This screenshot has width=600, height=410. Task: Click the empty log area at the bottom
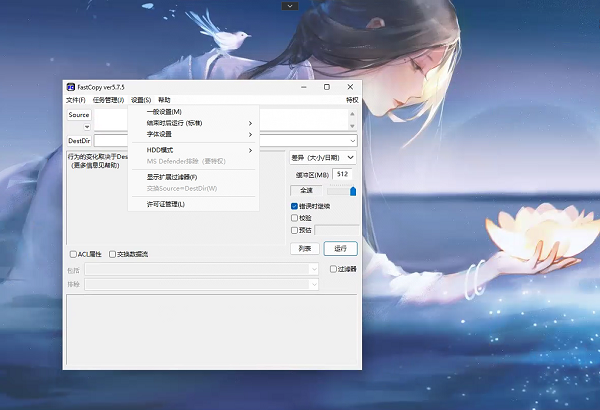coord(212,329)
